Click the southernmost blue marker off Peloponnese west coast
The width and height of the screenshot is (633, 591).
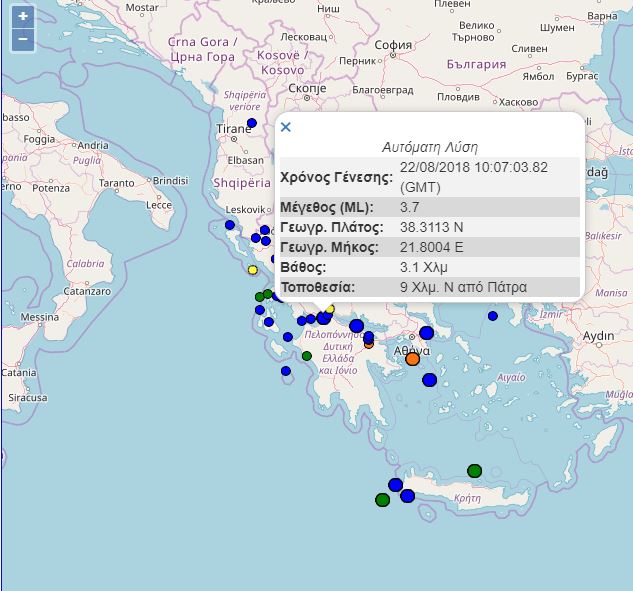click(x=286, y=371)
